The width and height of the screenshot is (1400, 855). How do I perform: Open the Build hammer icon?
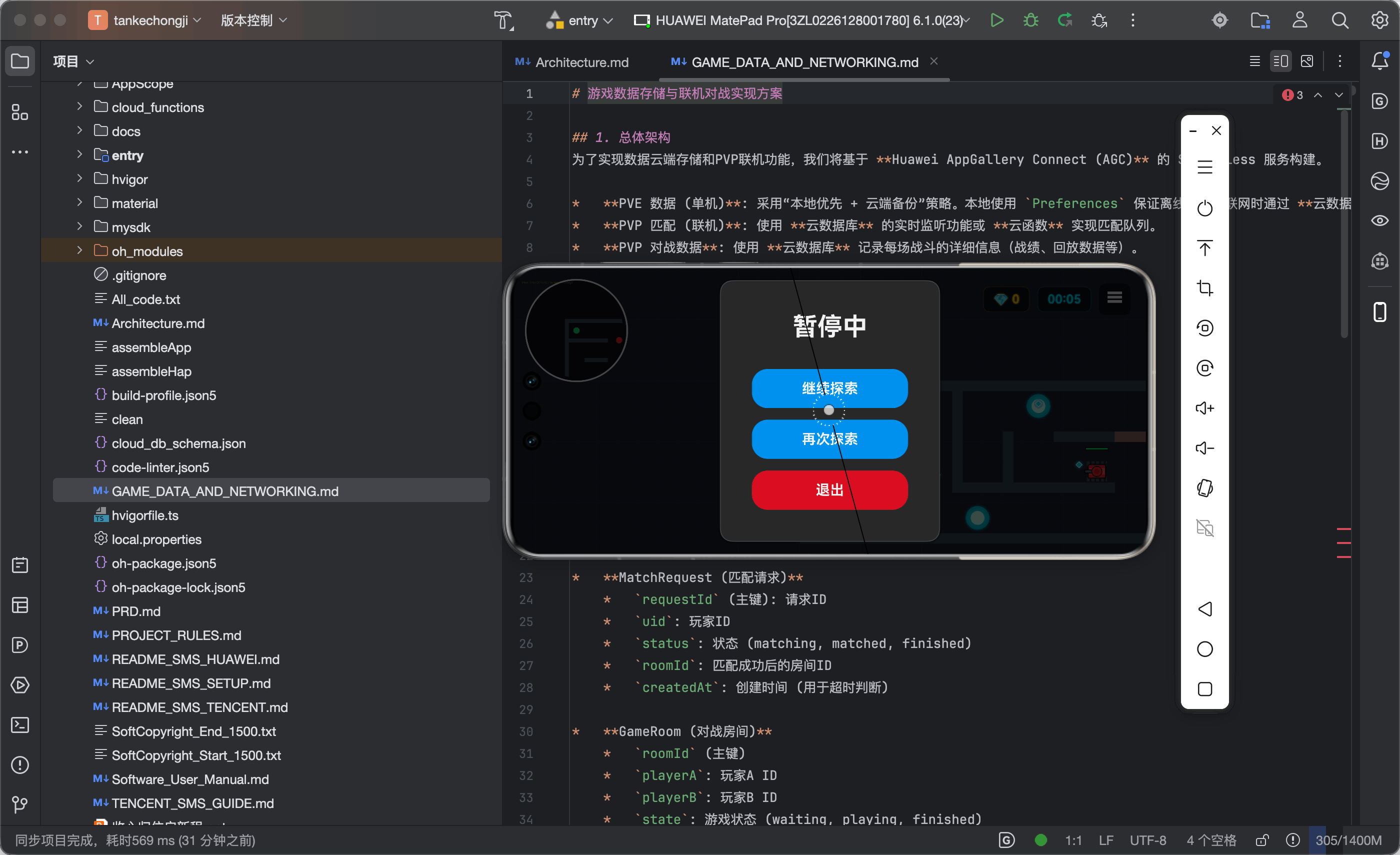[503, 20]
